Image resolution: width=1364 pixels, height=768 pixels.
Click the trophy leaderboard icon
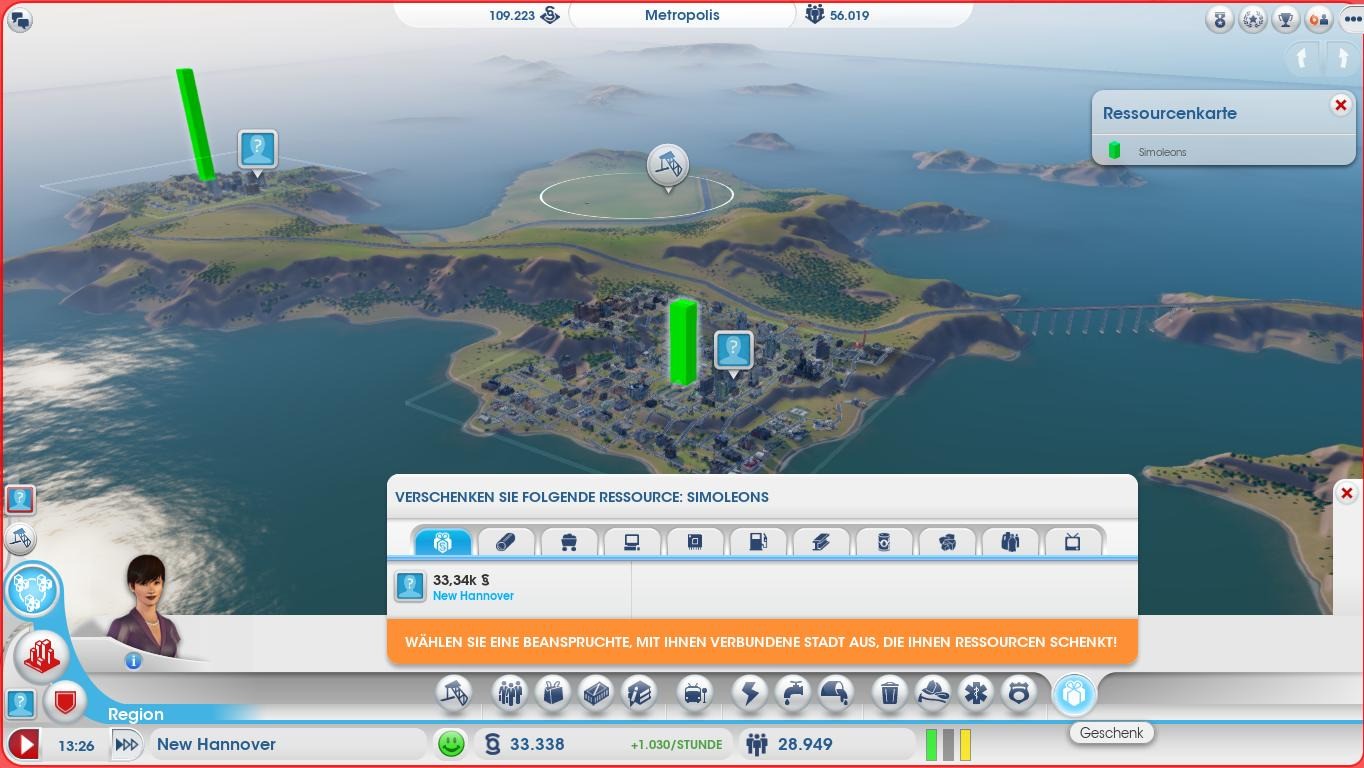tap(1286, 19)
